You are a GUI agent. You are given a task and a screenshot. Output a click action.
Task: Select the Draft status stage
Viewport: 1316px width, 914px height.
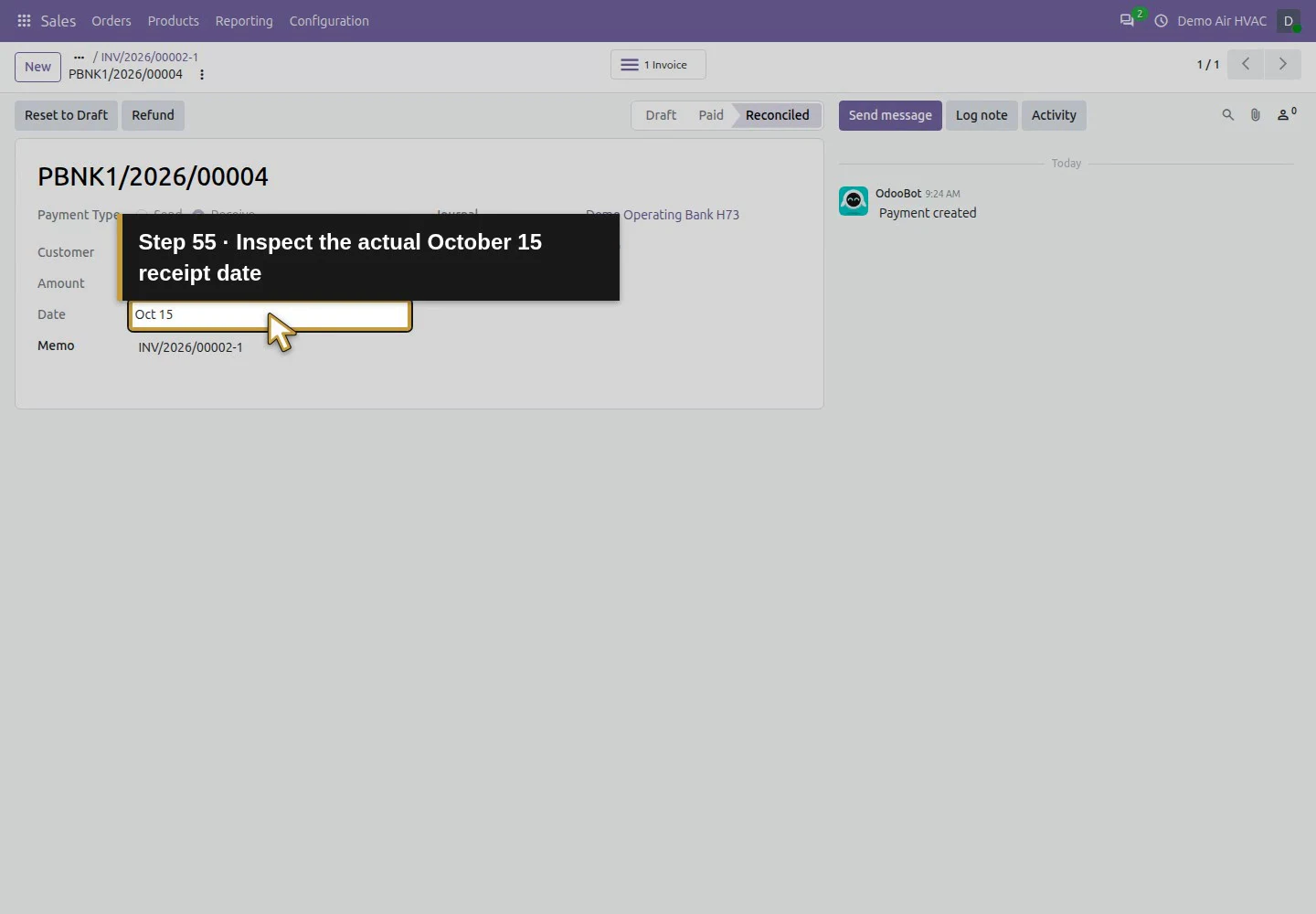tap(661, 115)
